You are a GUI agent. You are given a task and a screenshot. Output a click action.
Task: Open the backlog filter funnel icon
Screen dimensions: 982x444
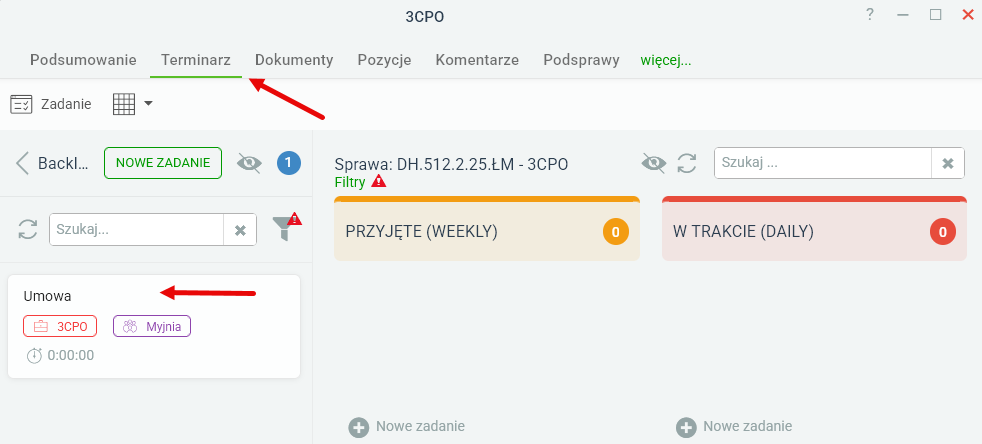[287, 227]
